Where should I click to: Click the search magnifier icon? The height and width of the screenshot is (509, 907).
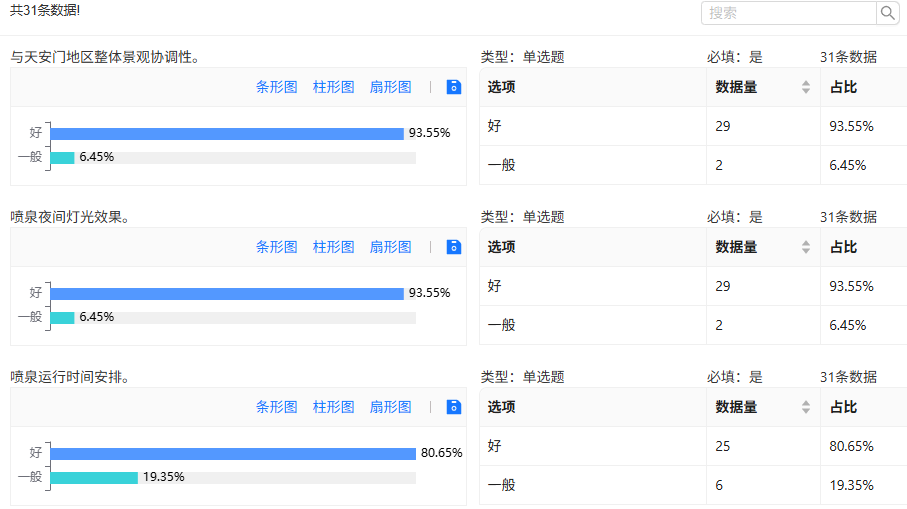point(887,13)
